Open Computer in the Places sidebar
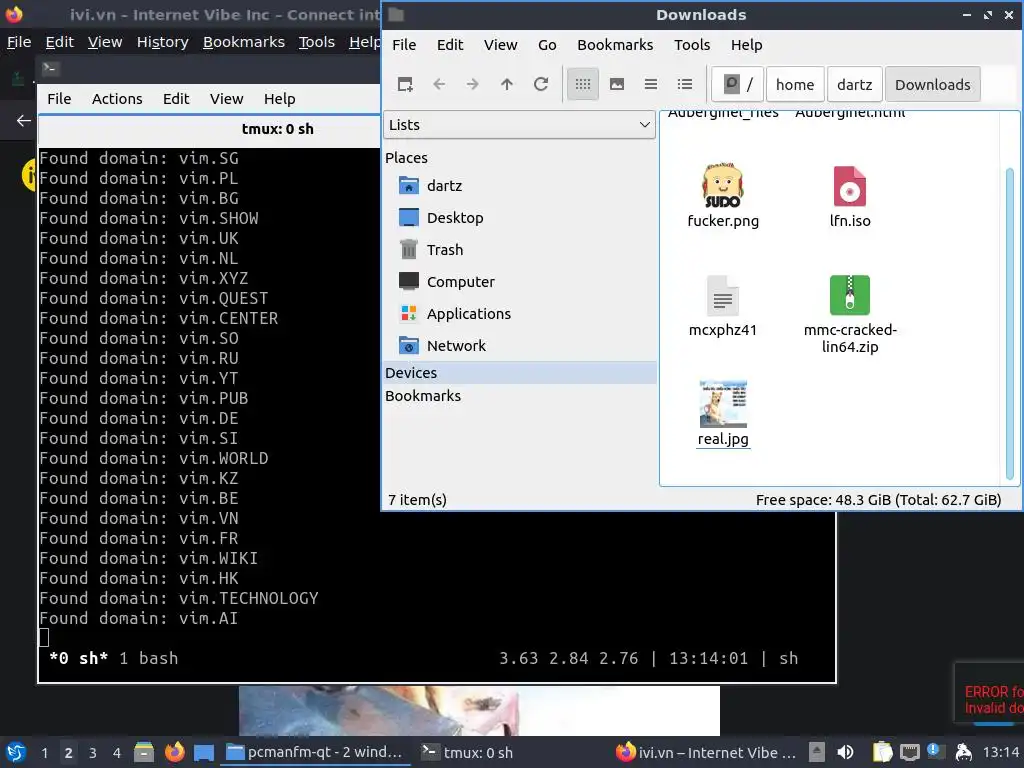1024x768 pixels. click(x=460, y=281)
